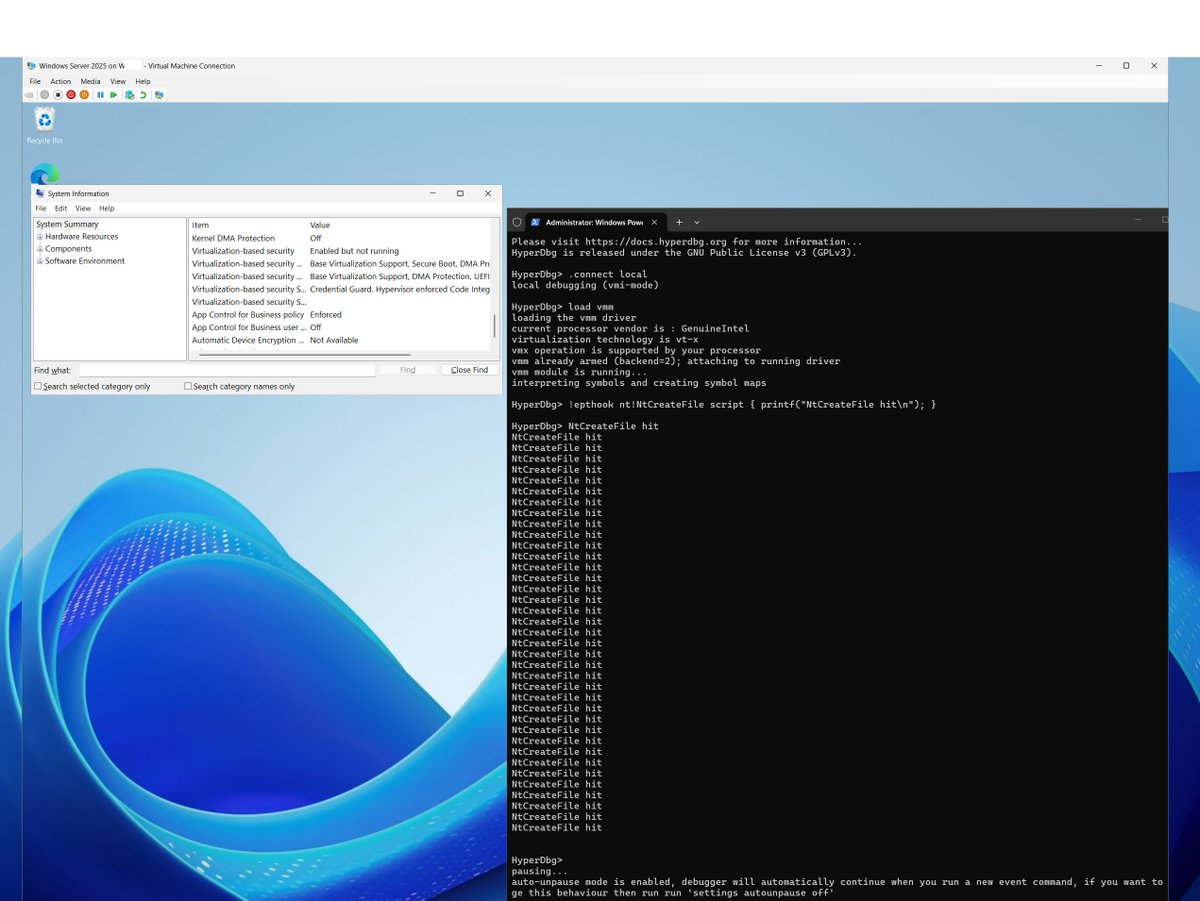Expand the Software Environment node
Viewport: 1200px width, 901px height.
click(40, 261)
